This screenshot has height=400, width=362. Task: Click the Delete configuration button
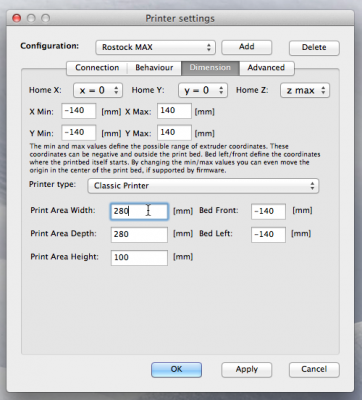pos(314,48)
